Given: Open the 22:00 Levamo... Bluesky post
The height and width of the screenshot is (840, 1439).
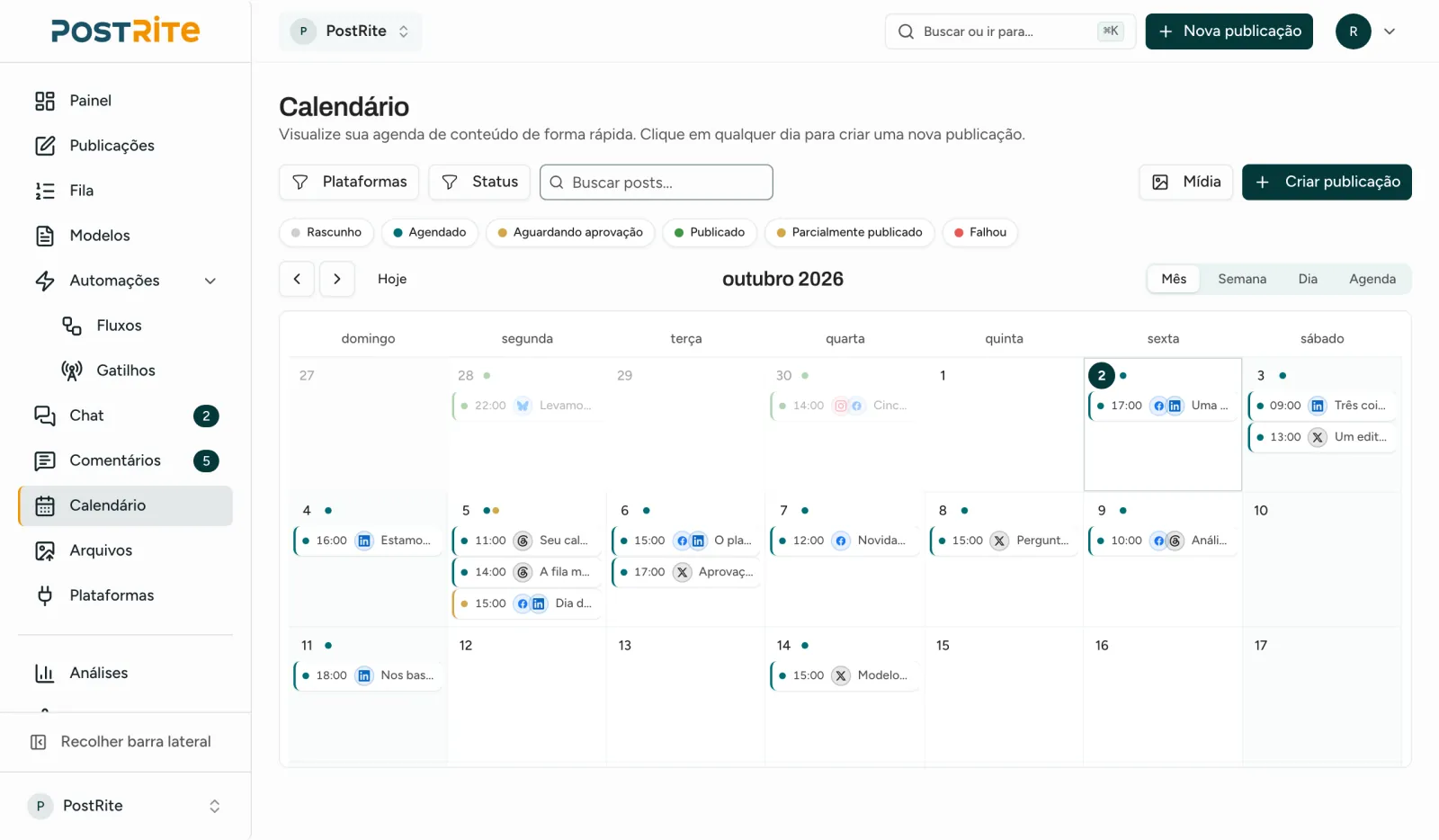Looking at the screenshot, I should (527, 406).
